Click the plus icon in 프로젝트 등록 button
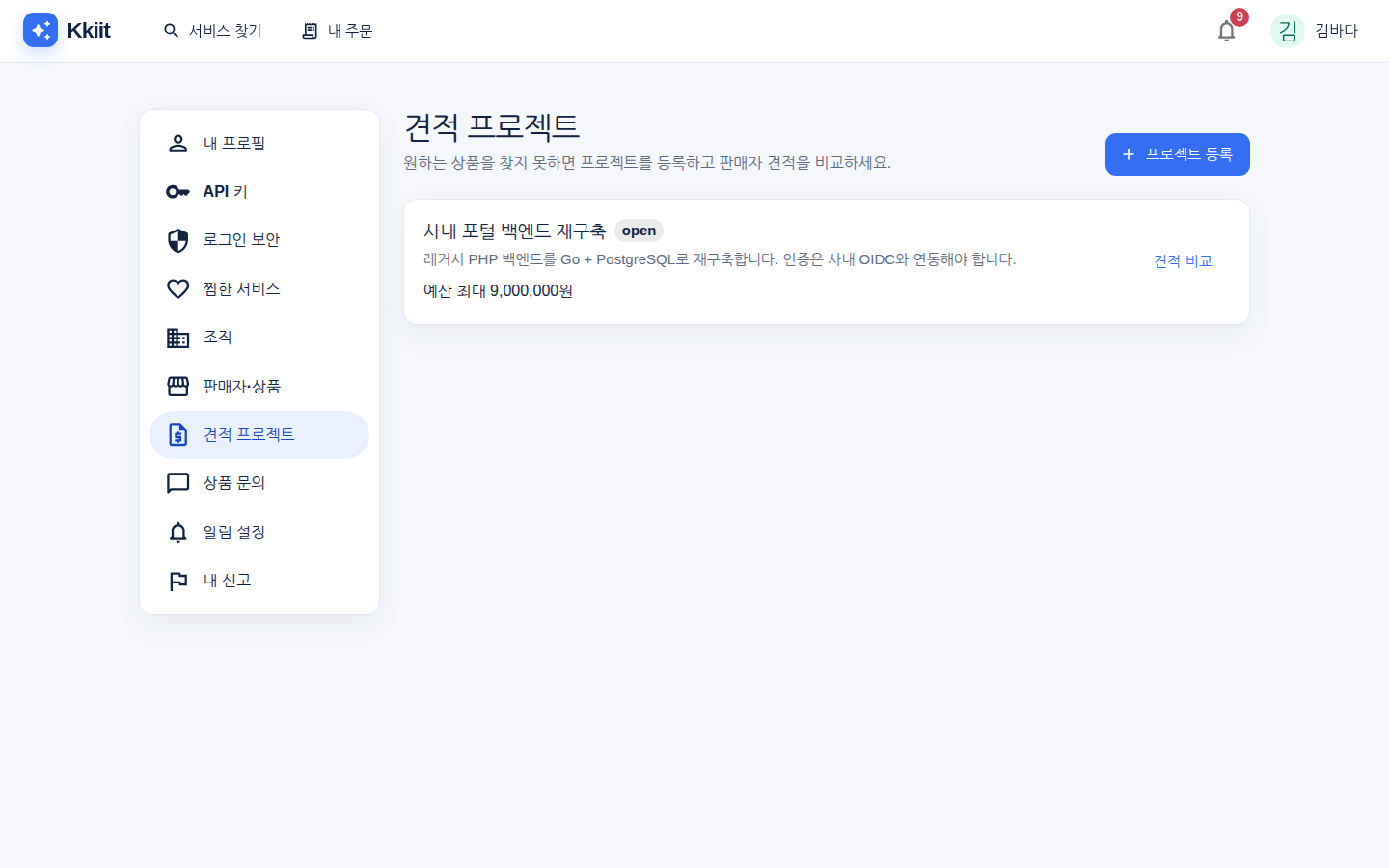The width and height of the screenshot is (1389, 868). click(x=1129, y=154)
